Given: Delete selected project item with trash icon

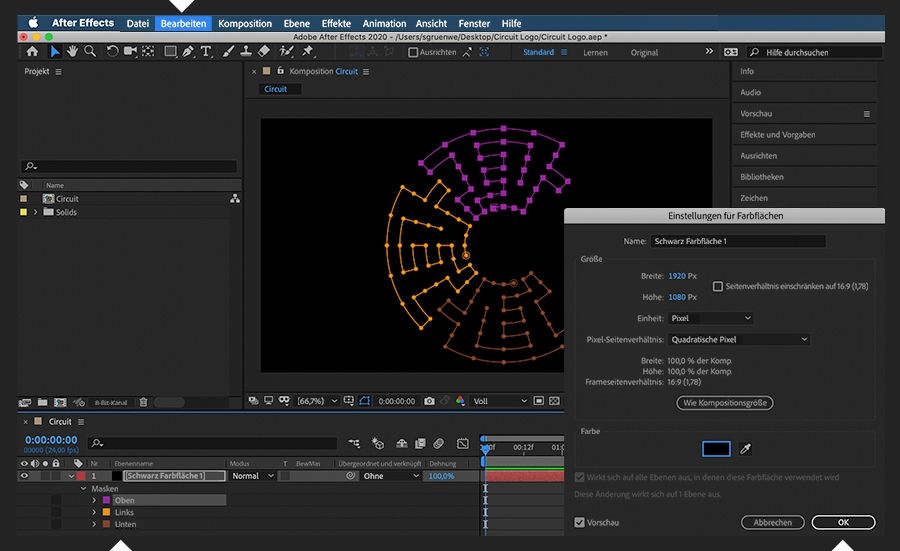Looking at the screenshot, I should pos(144,402).
